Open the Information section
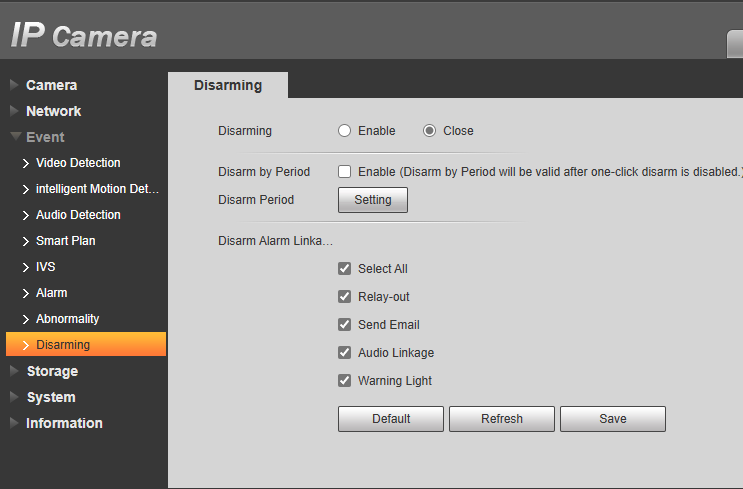Image resolution: width=743 pixels, height=489 pixels. (x=64, y=423)
